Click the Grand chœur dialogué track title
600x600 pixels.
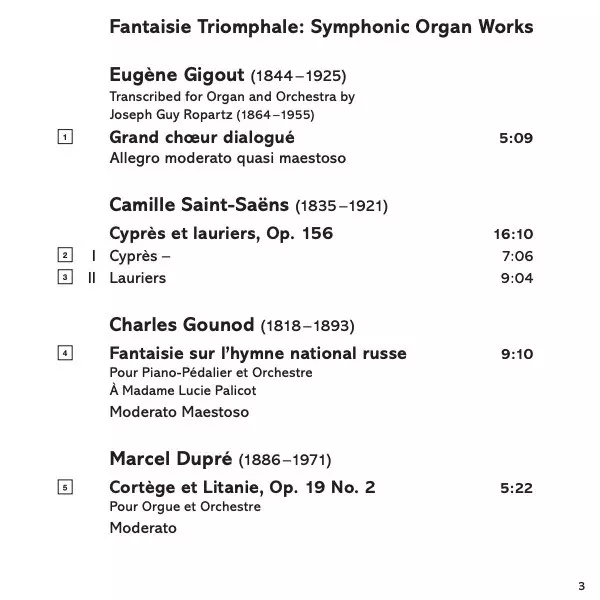[x=202, y=137]
